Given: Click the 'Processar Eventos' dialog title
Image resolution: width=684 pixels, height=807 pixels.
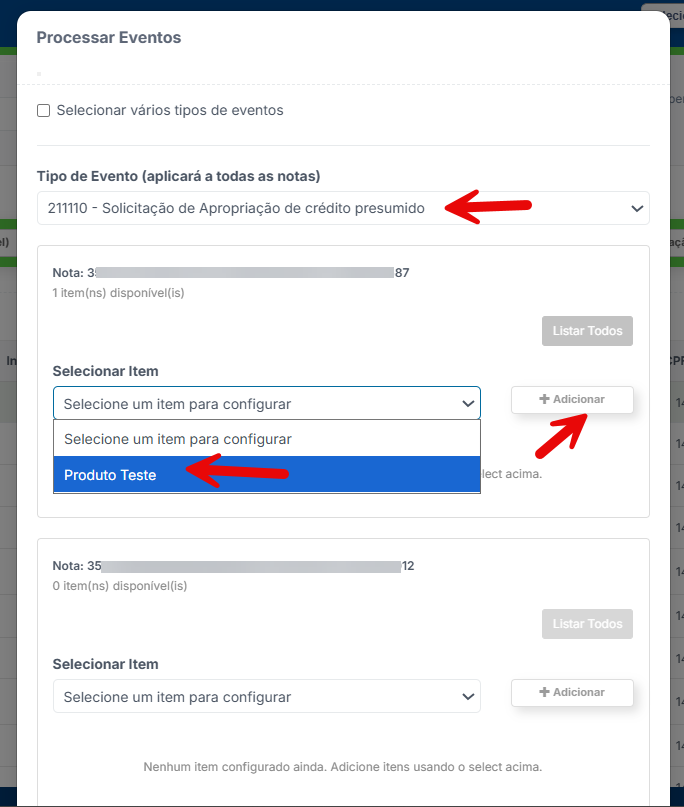Looking at the screenshot, I should (x=109, y=38).
